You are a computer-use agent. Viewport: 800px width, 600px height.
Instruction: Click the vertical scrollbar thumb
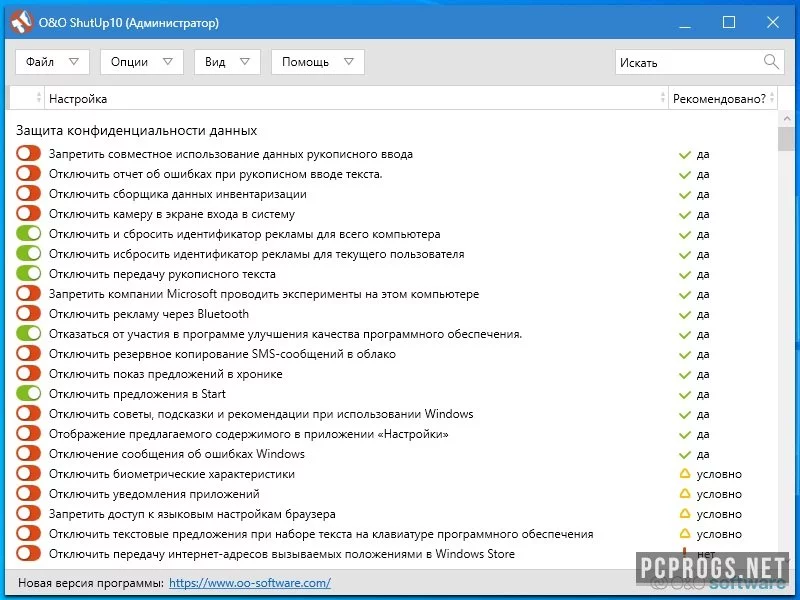(786, 139)
